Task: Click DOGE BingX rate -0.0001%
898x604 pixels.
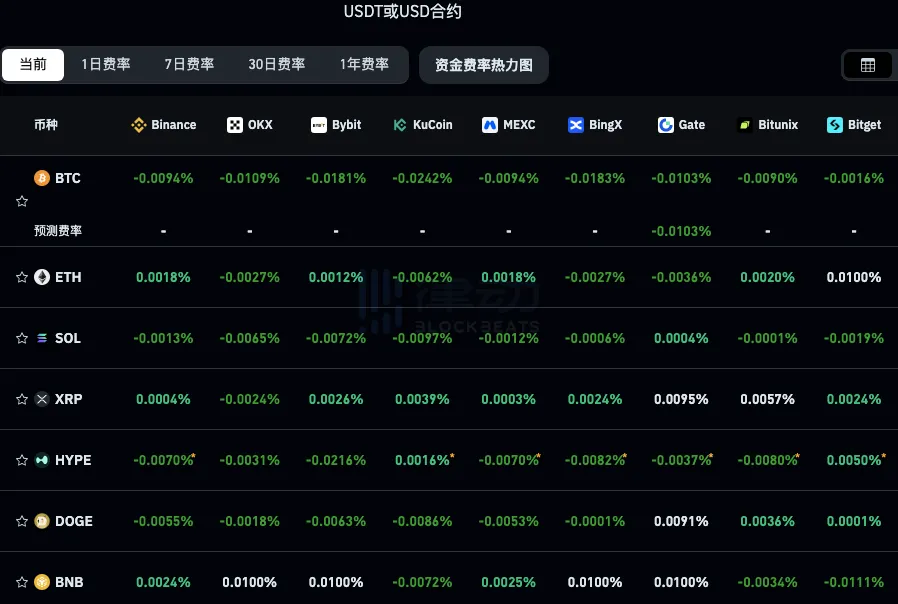Action: [594, 522]
